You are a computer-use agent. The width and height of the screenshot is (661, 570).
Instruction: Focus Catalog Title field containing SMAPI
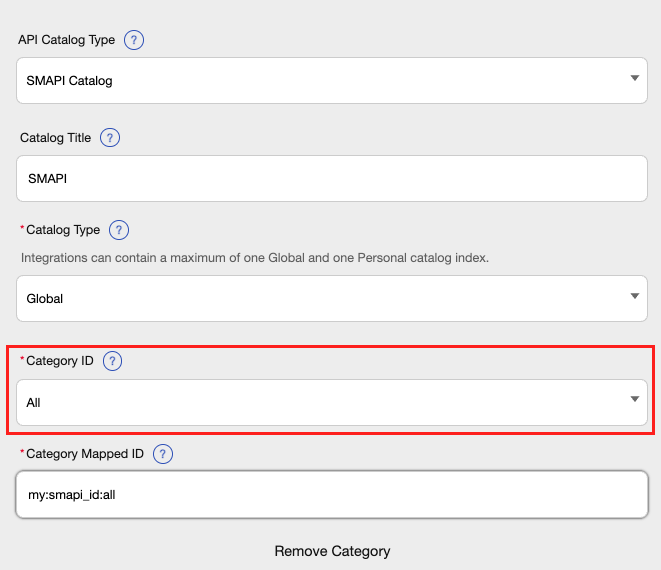tap(332, 178)
